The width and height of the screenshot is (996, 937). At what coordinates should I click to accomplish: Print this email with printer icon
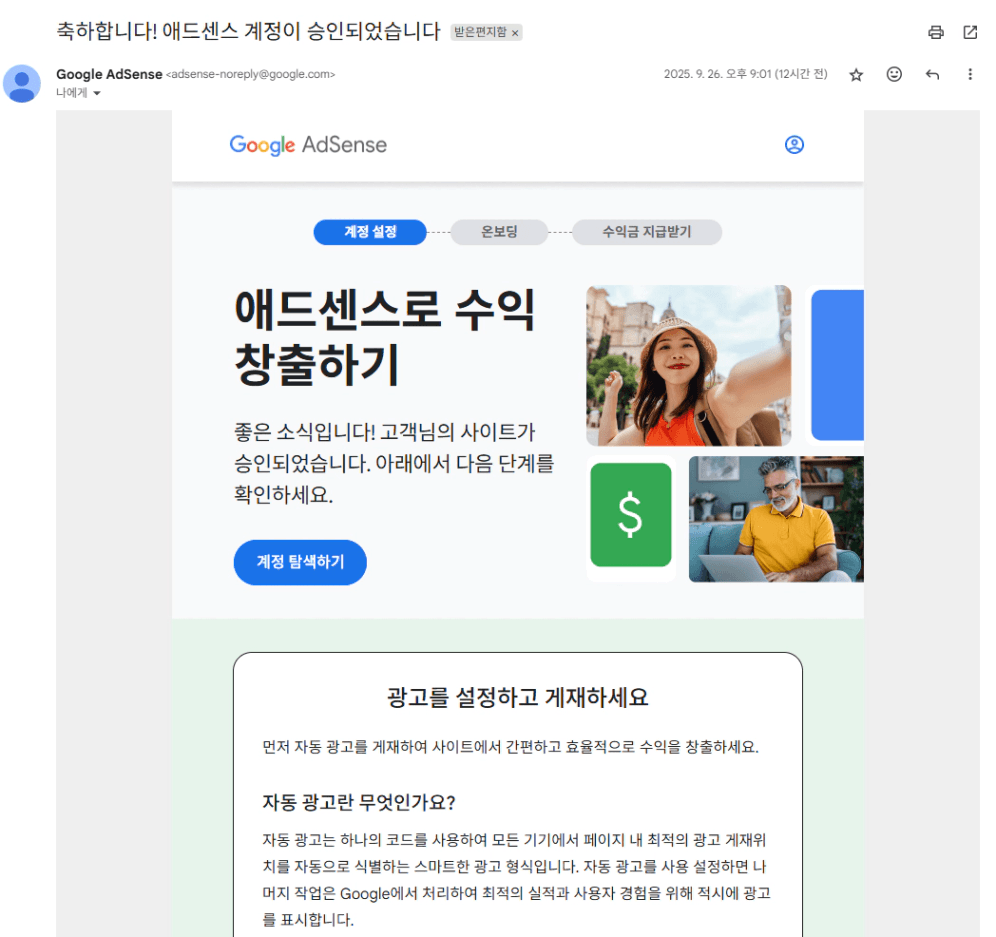tap(936, 32)
